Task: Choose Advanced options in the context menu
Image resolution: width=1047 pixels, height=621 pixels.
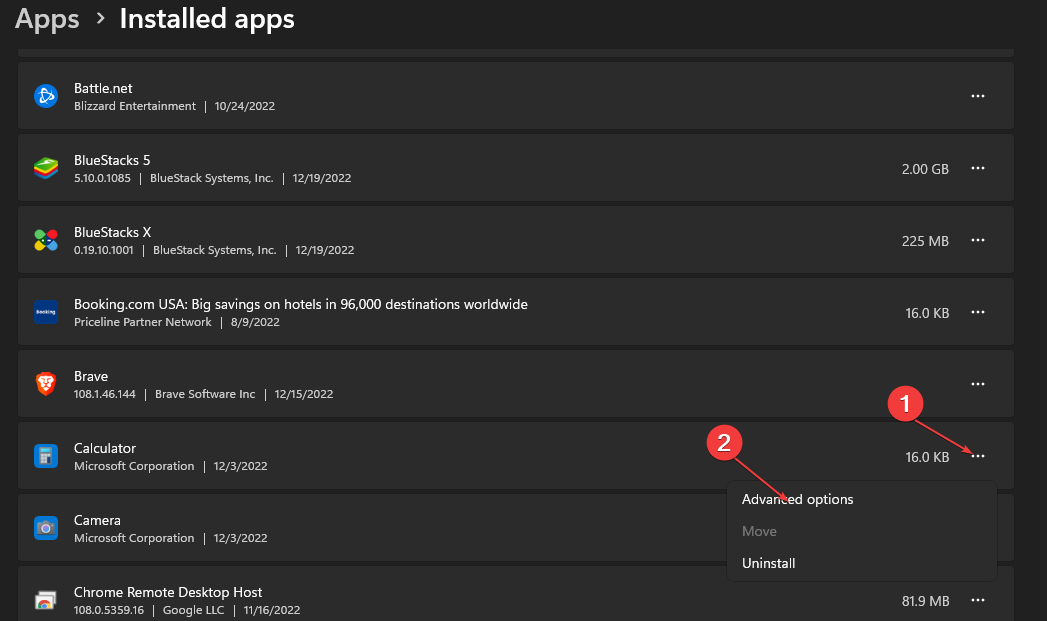Action: pos(797,499)
